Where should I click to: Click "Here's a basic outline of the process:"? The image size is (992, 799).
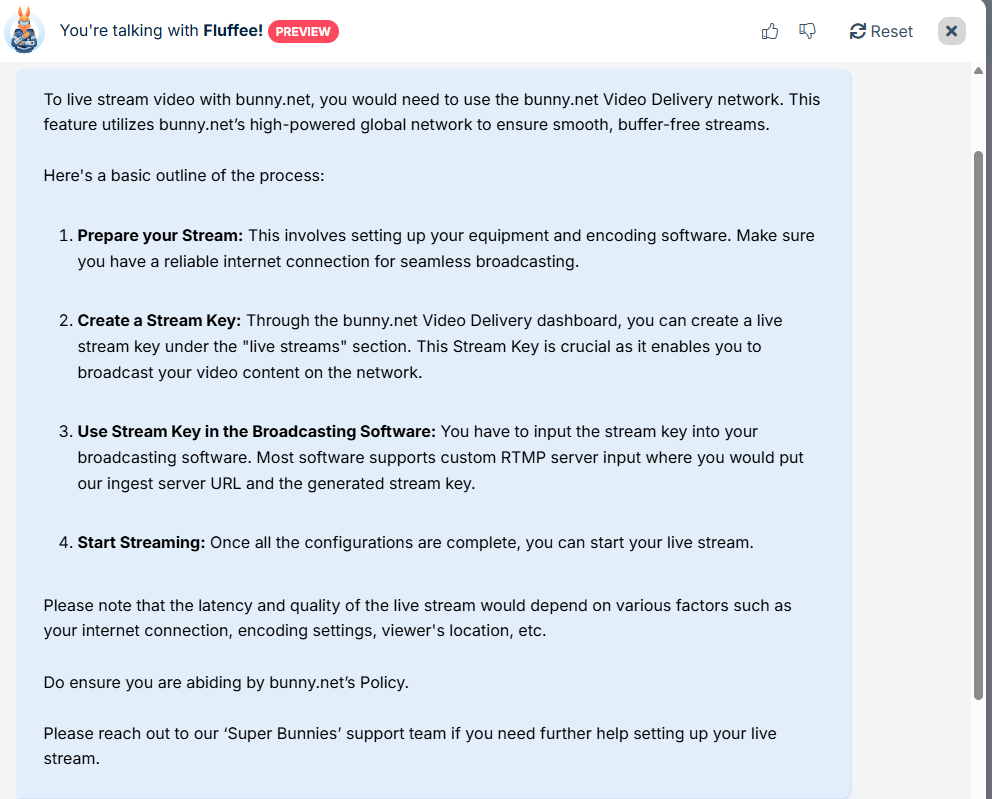pos(184,175)
